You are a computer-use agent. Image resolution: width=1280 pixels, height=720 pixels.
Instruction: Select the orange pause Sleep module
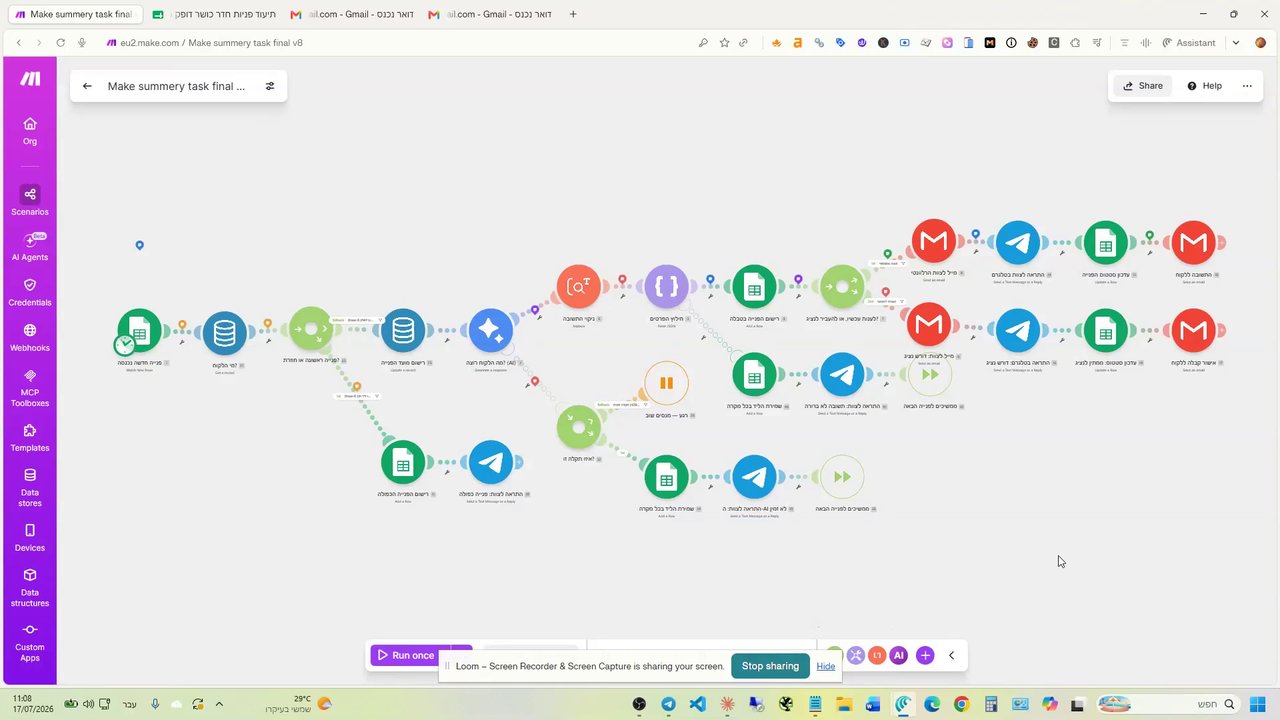667,383
